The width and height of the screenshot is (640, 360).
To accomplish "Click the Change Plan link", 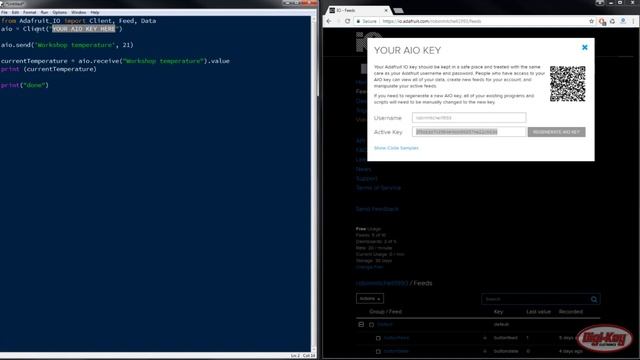I will 369,267.
